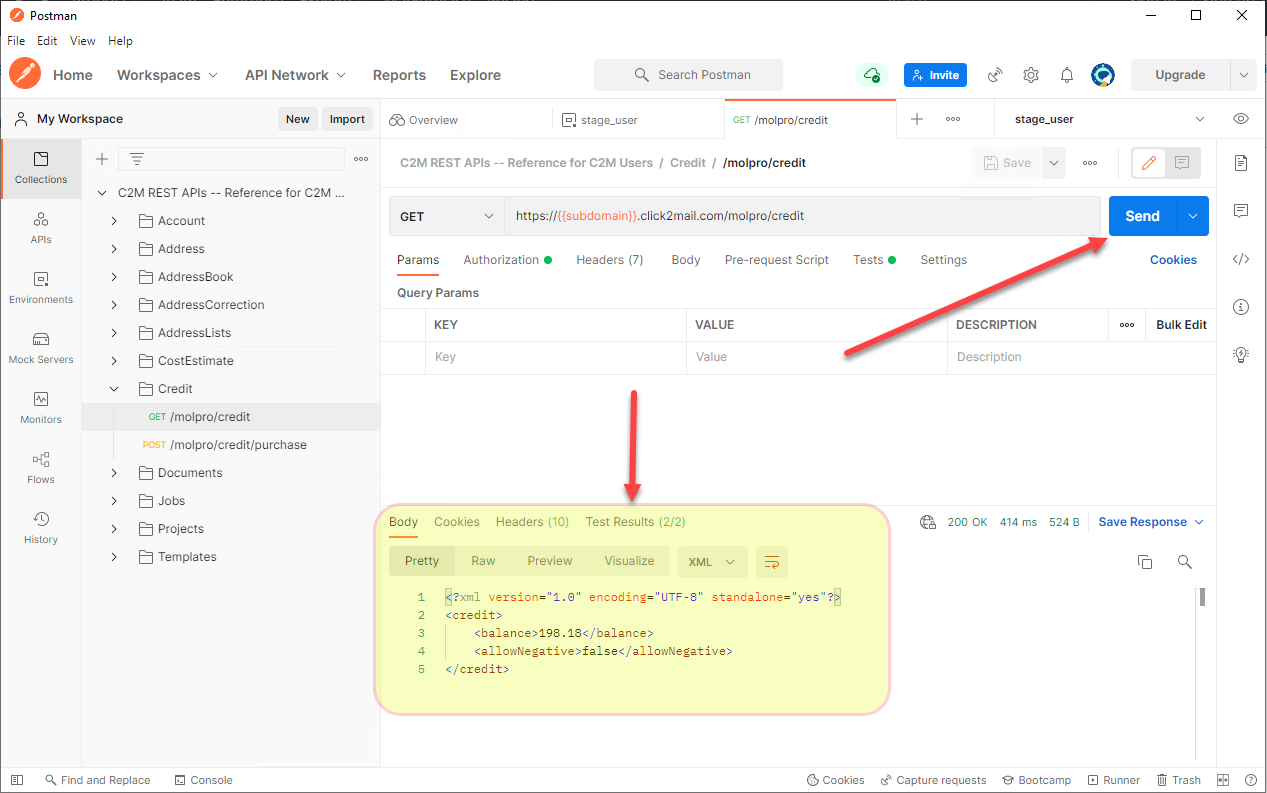1267x793 pixels.
Task: Open the notifications bell icon
Action: [1067, 75]
